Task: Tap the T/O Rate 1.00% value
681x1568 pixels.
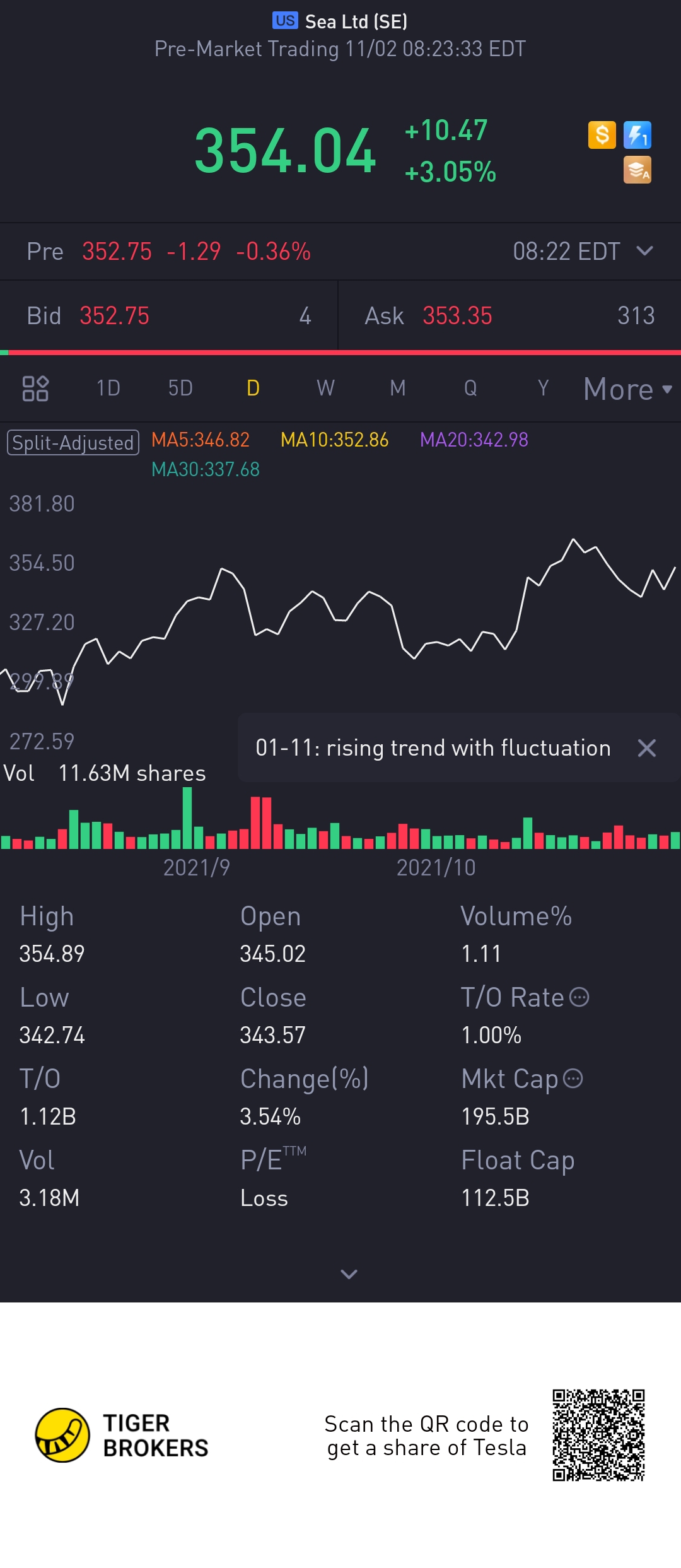Action: coord(491,1035)
